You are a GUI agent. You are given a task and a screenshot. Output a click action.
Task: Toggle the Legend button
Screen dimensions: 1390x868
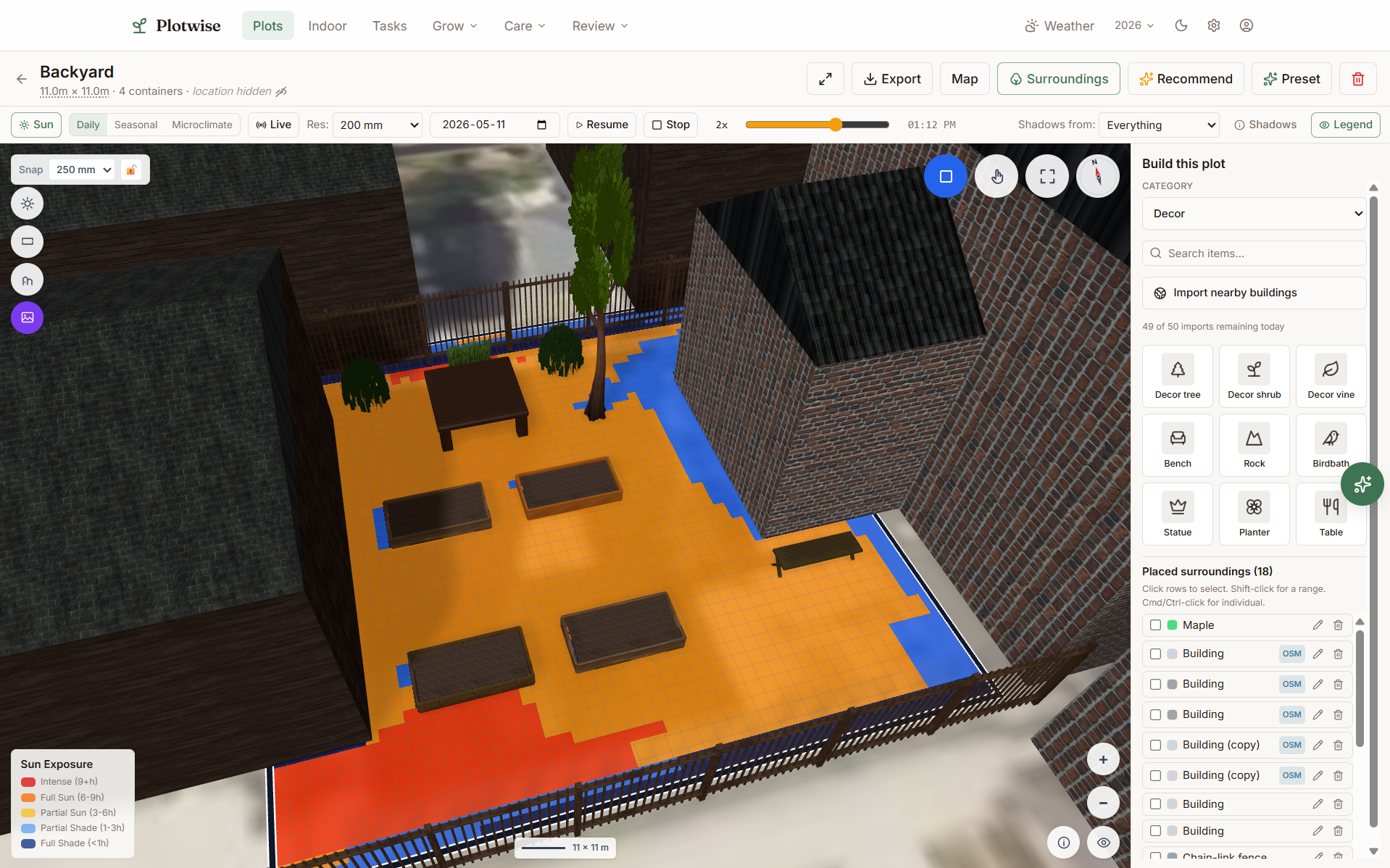point(1345,125)
